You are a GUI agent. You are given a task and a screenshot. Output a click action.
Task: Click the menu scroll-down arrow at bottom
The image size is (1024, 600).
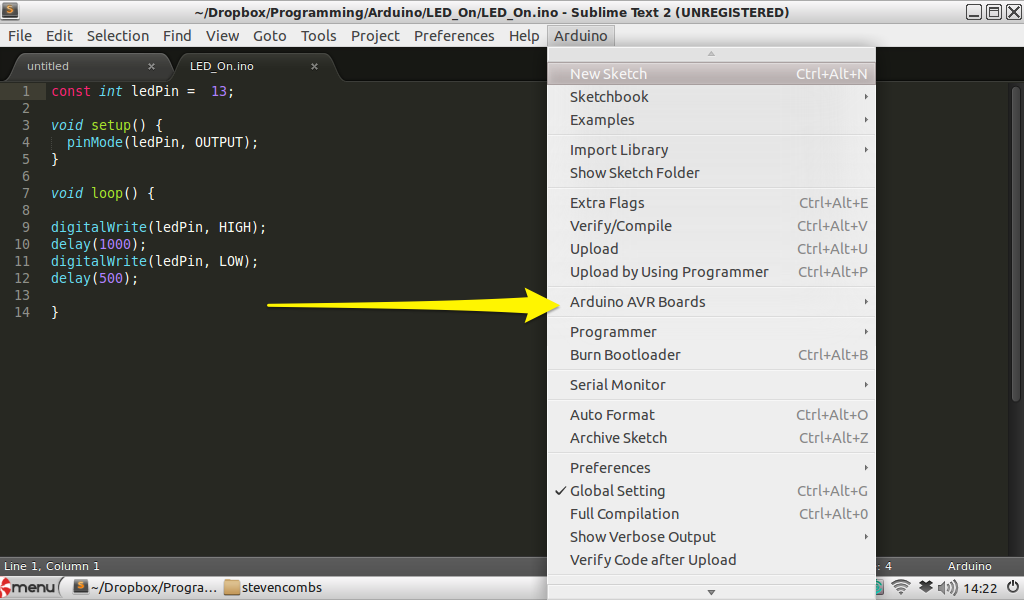711,592
